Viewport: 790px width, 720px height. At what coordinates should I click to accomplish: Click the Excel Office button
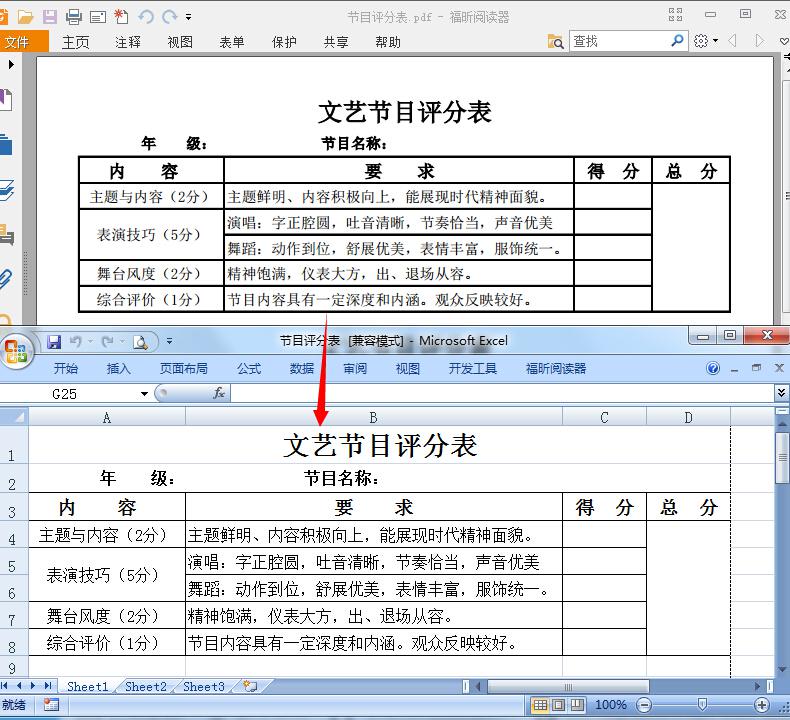click(x=17, y=350)
